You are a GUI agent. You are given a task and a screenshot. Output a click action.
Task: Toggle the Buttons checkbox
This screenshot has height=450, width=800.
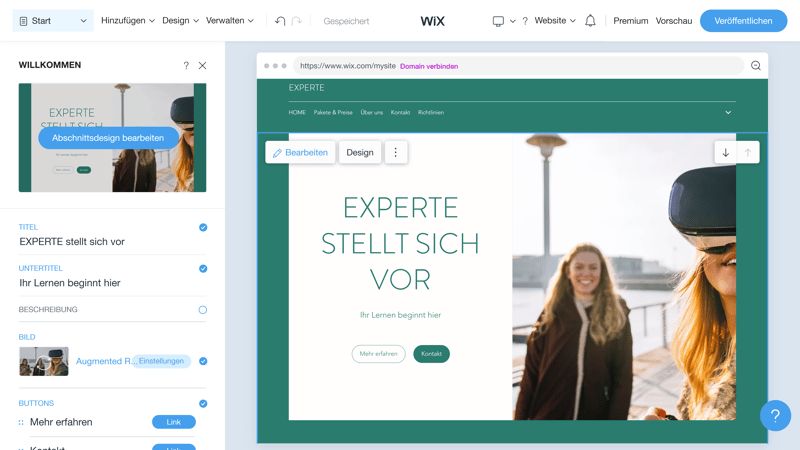(203, 404)
